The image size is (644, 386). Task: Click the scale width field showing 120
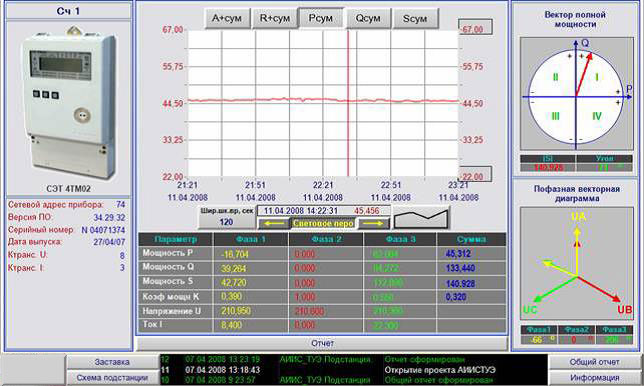(x=226, y=222)
